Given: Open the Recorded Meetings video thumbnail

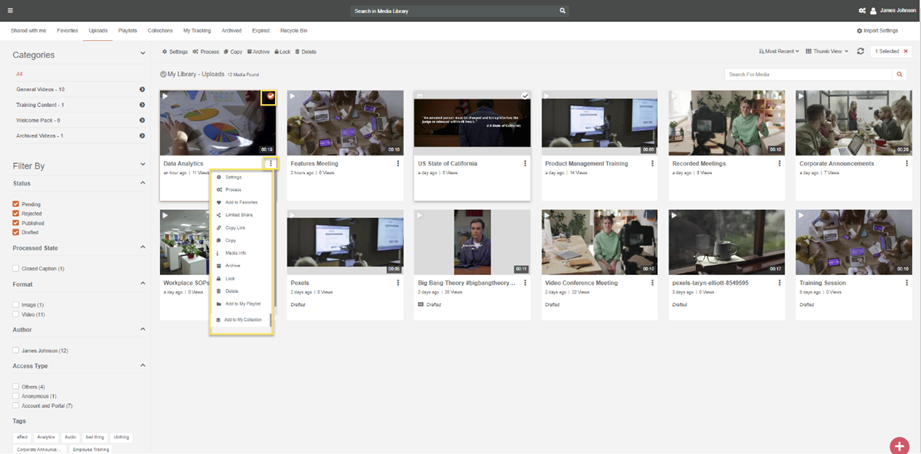Looking at the screenshot, I should click(726, 122).
